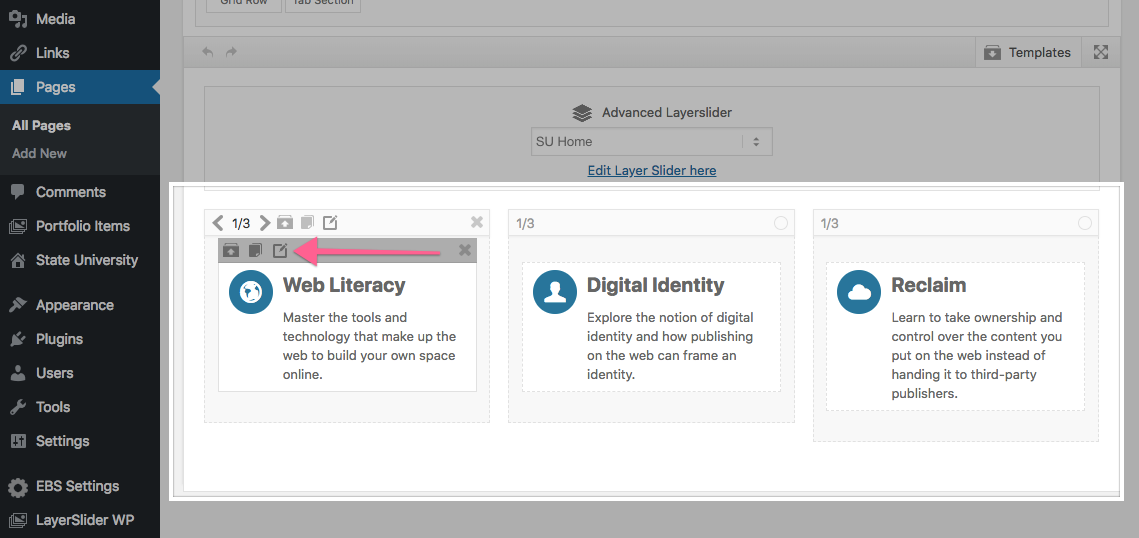The height and width of the screenshot is (538, 1139).
Task: Open the Templates button
Action: [1028, 52]
